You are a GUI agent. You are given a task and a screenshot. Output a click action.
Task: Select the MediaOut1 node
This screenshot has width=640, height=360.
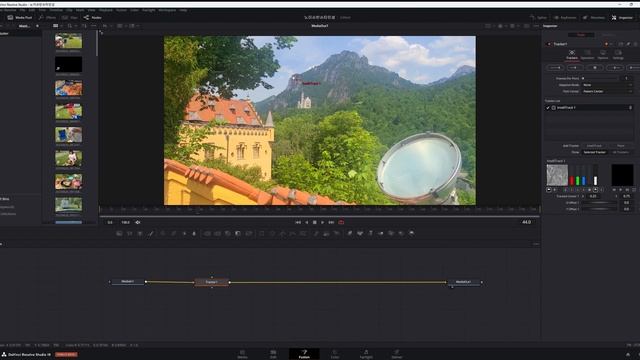click(x=463, y=282)
